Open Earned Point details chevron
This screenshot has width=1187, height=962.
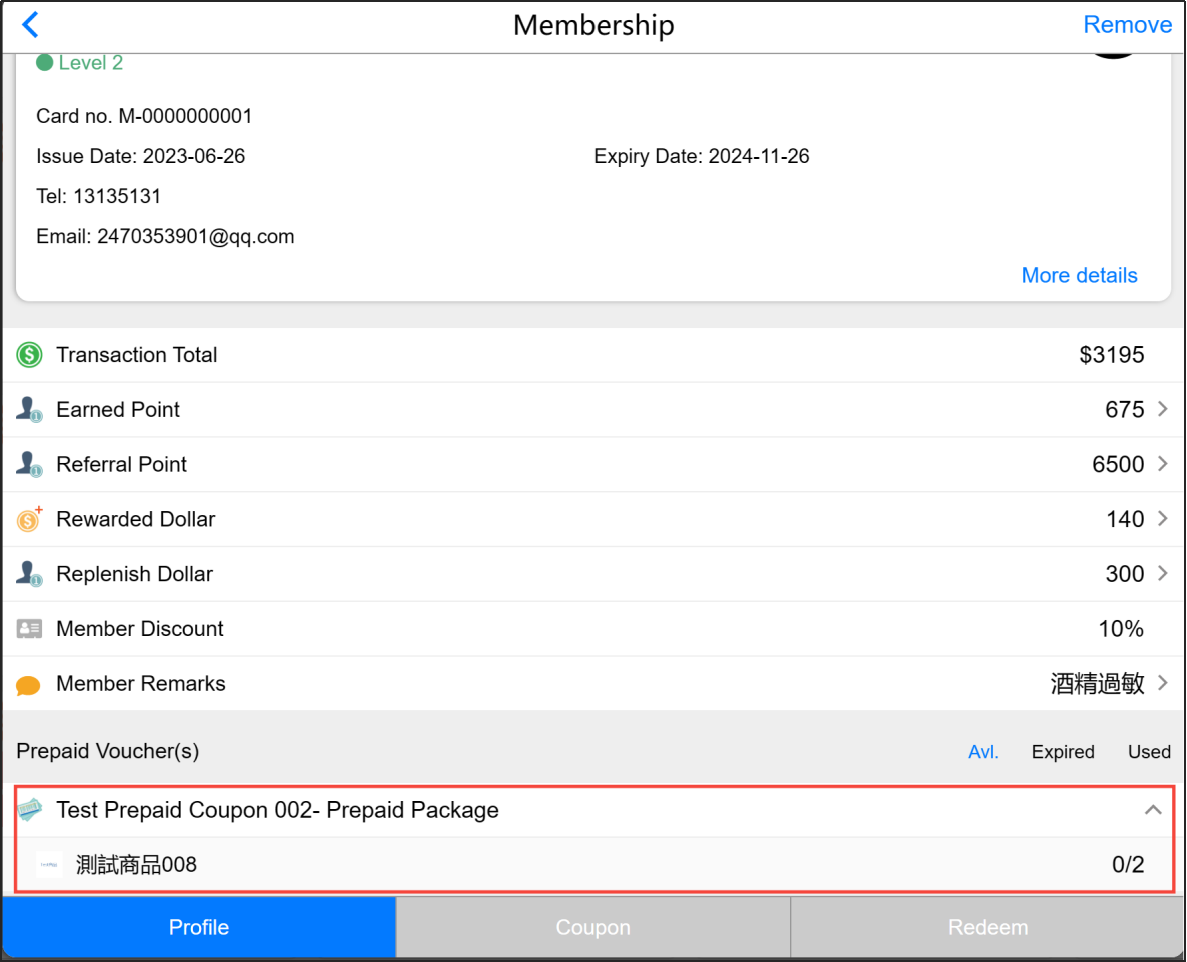pyautogui.click(x=1162, y=409)
